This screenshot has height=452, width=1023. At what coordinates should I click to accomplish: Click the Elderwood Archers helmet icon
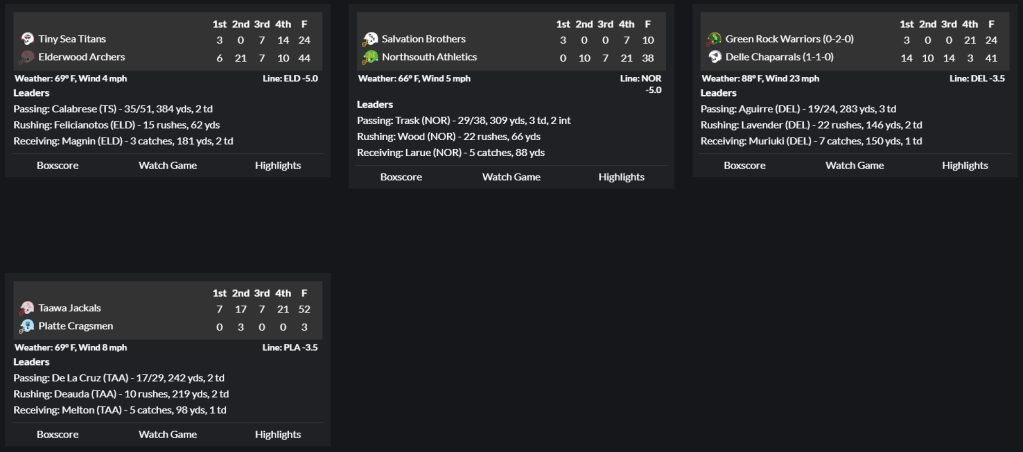[x=28, y=57]
